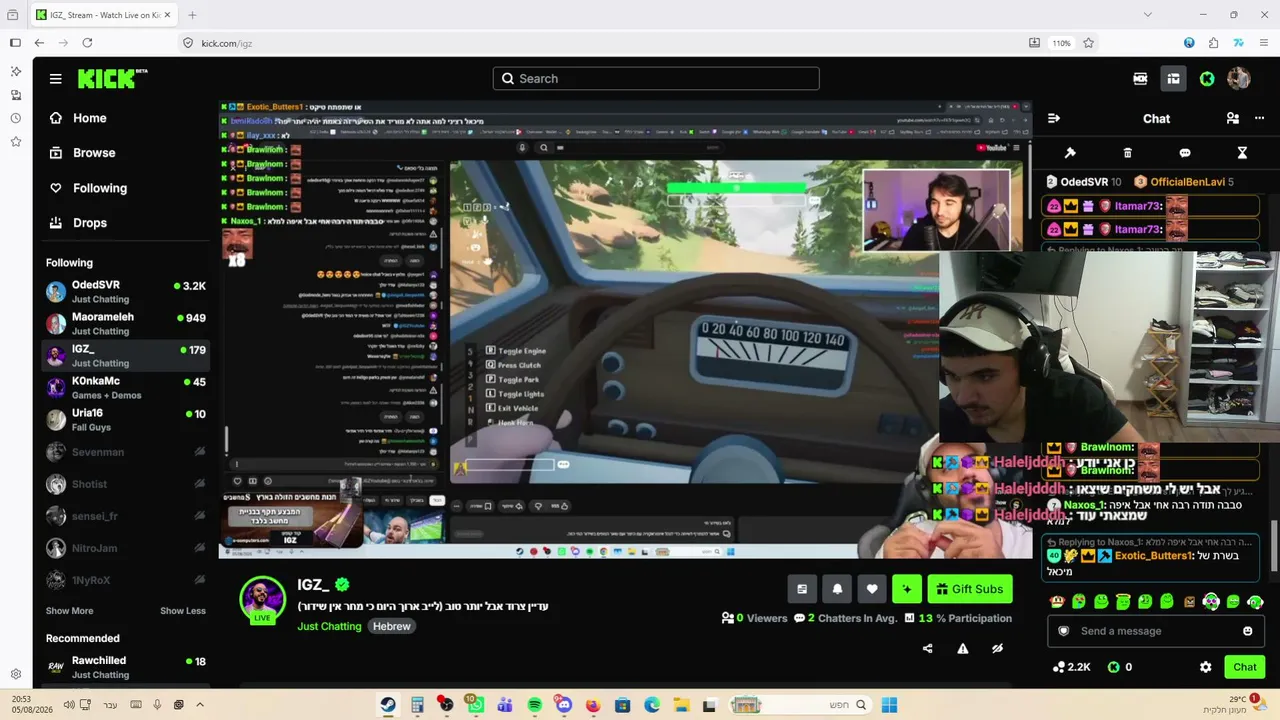Open browser extensions puzzle icon

[1213, 43]
